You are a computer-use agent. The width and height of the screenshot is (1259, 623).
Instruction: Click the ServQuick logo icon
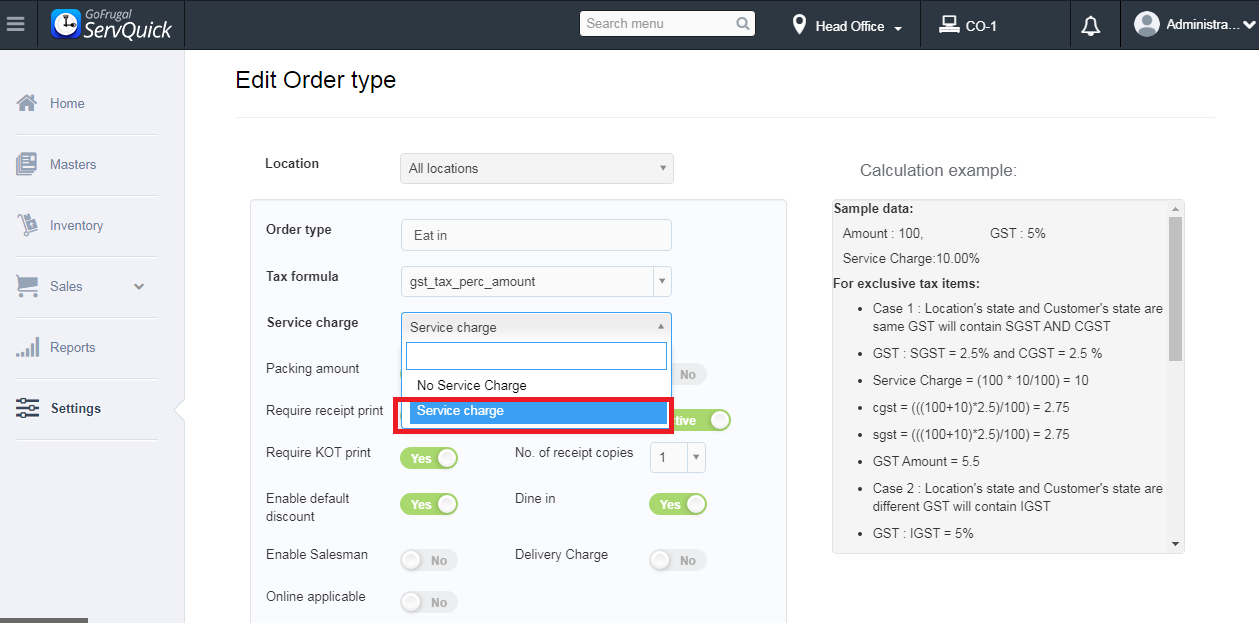pos(66,25)
